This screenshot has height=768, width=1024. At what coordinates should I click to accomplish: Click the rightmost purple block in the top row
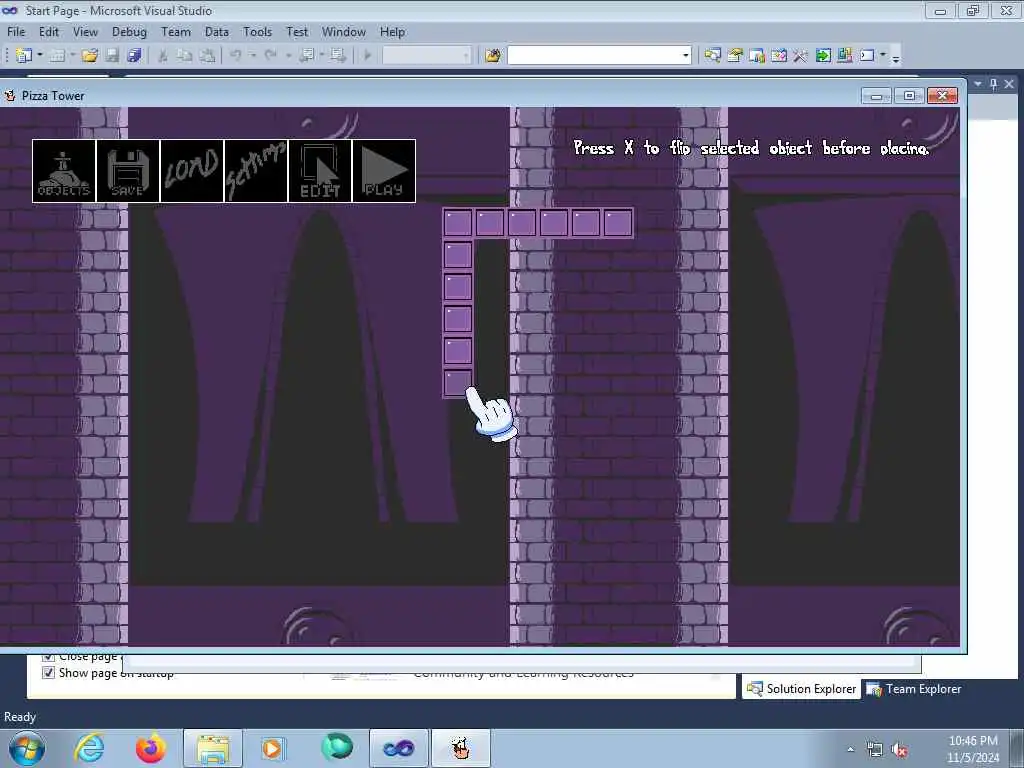point(618,223)
